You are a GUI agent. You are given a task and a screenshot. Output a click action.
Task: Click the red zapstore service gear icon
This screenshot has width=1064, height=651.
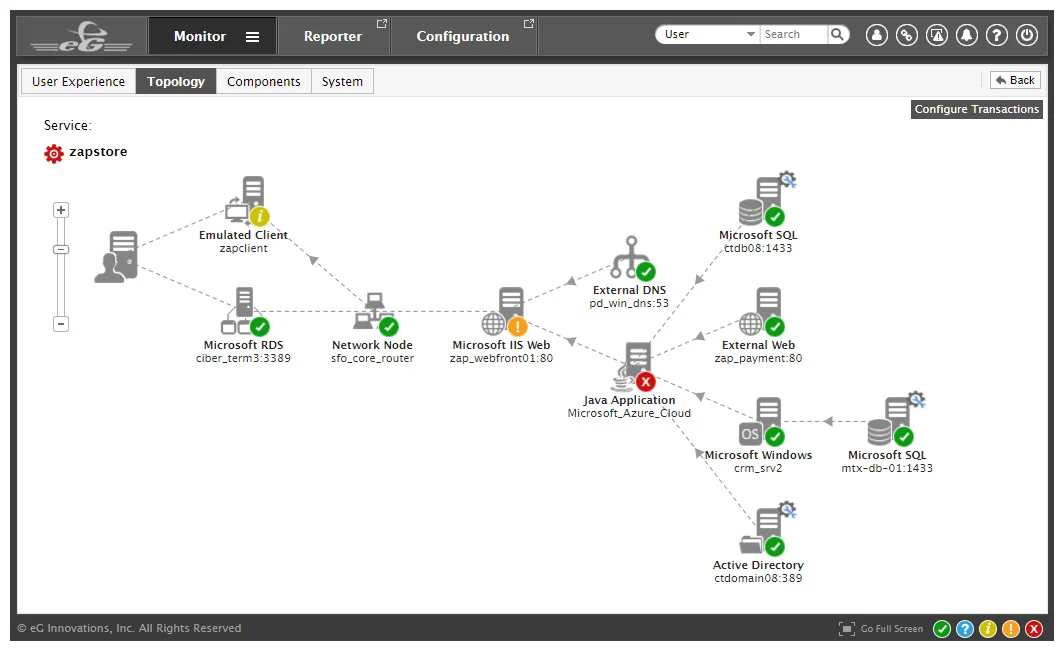(54, 153)
